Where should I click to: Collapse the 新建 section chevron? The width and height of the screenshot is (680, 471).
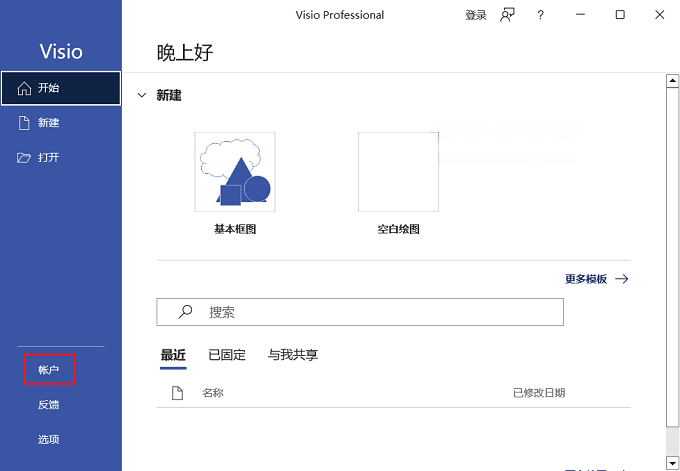click(142, 95)
